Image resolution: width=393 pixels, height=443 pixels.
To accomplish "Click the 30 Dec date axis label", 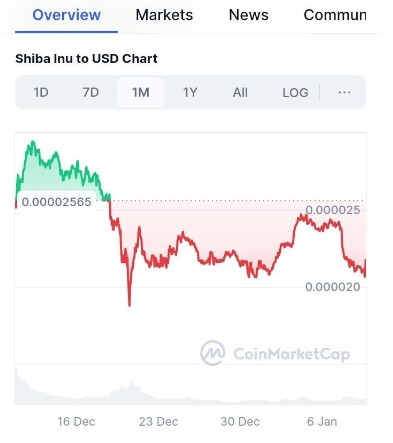I will [240, 422].
